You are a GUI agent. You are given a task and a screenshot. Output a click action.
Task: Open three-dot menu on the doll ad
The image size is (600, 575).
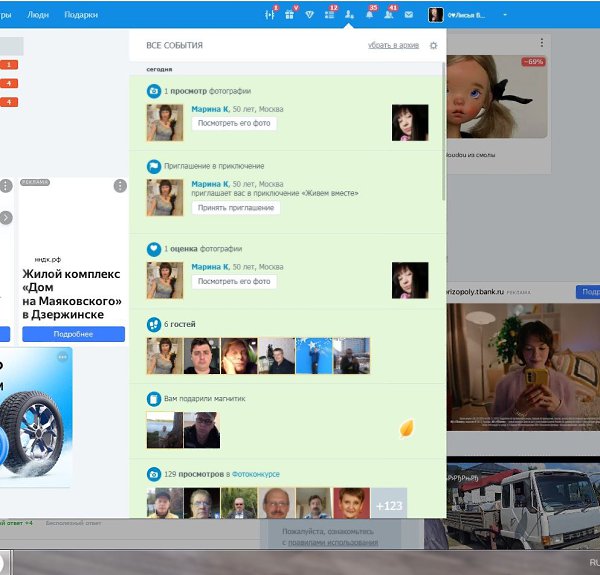click(x=541, y=43)
